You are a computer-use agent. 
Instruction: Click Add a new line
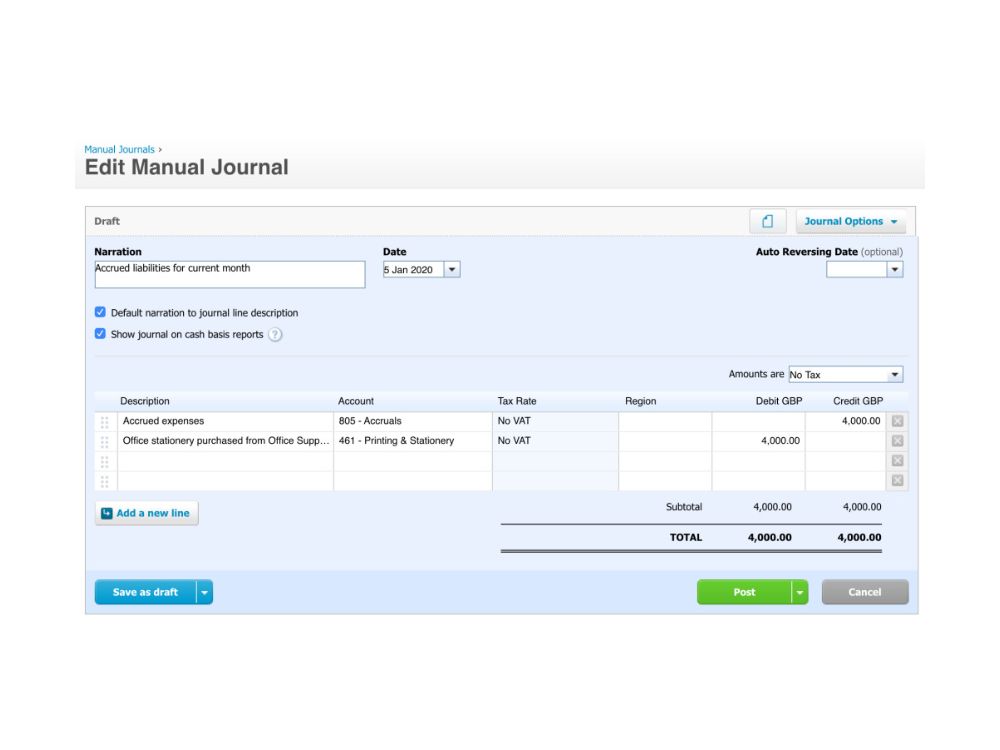click(147, 513)
